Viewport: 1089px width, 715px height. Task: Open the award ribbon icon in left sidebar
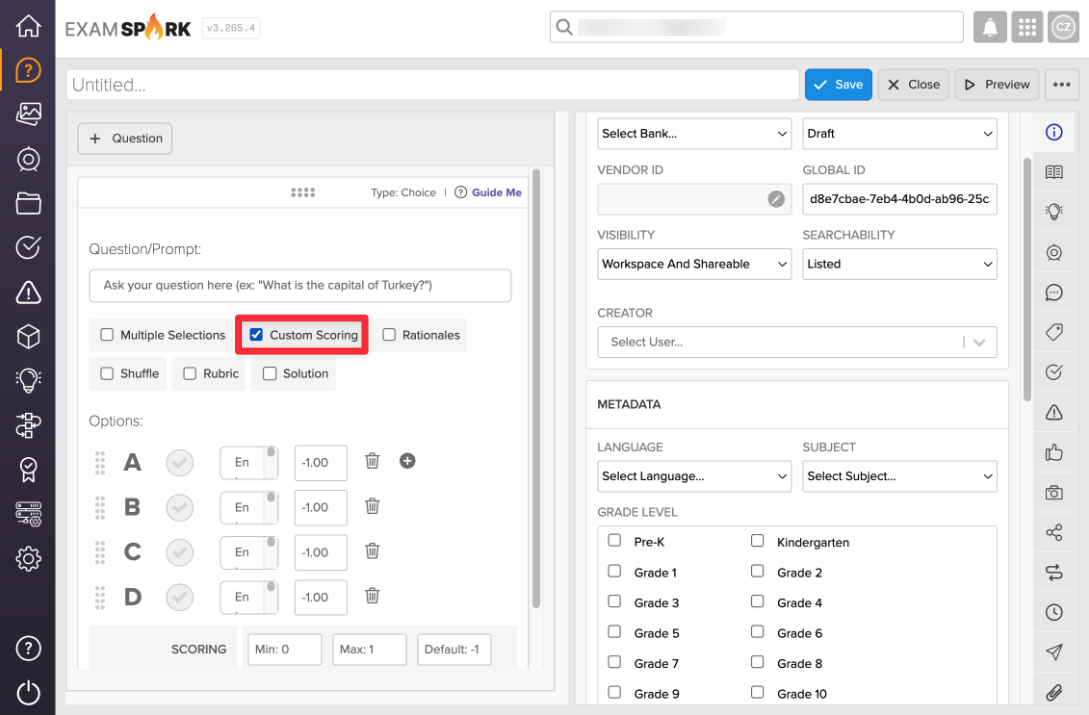click(28, 470)
